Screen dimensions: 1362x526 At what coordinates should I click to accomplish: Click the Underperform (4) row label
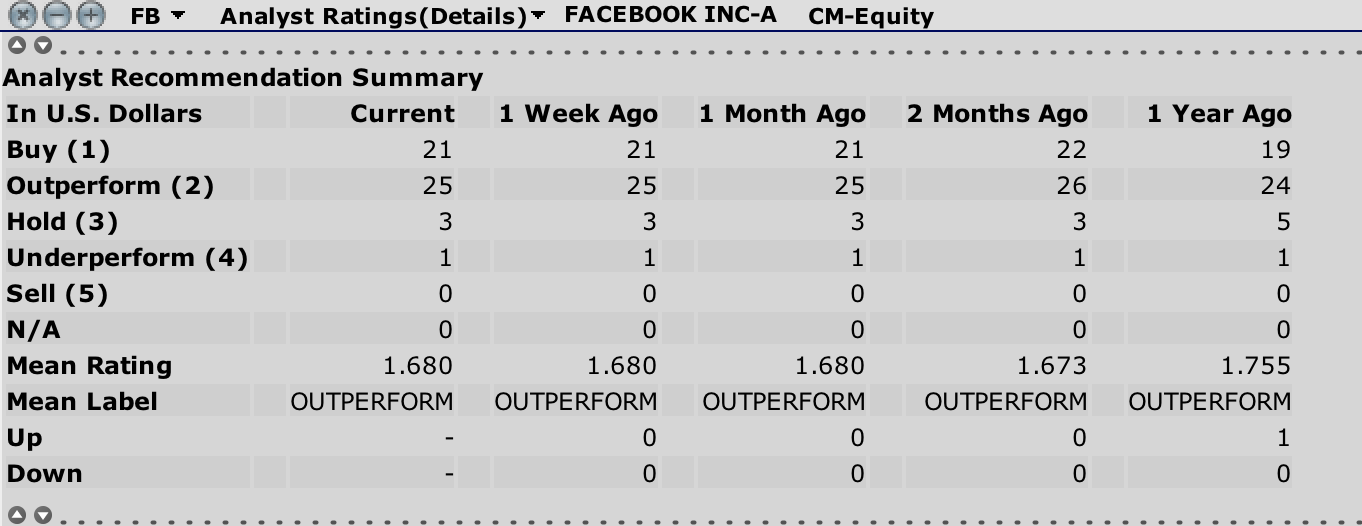pos(127,257)
